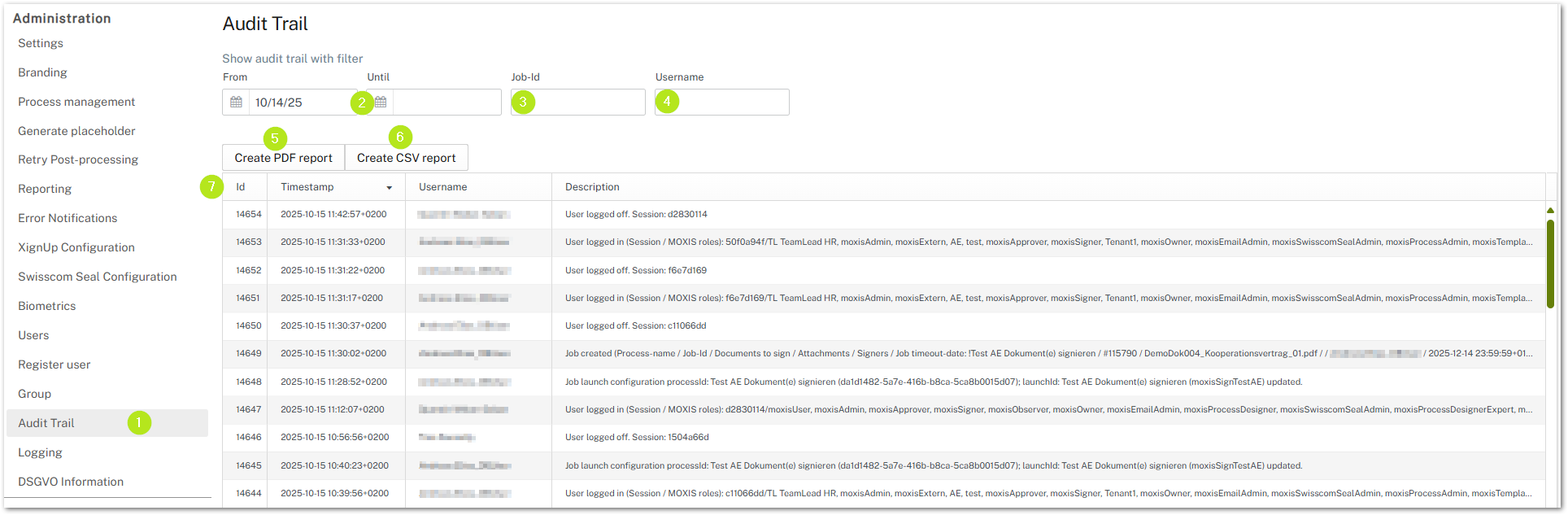1568x515 pixels.
Task: Select Swisscom Seal Configuration in sidebar
Action: click(98, 277)
